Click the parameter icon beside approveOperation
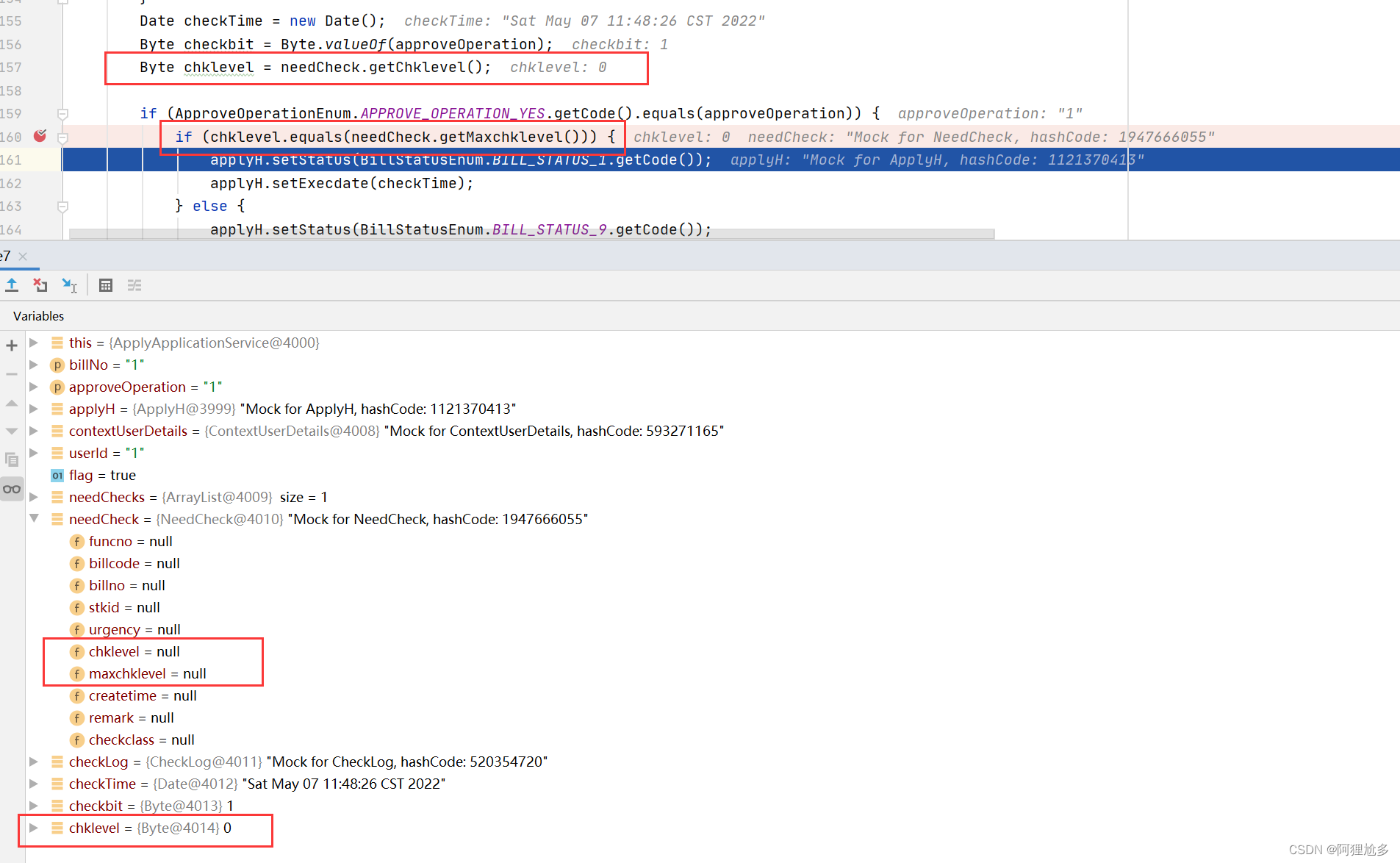Viewport: 1400px width, 863px height. [x=57, y=387]
